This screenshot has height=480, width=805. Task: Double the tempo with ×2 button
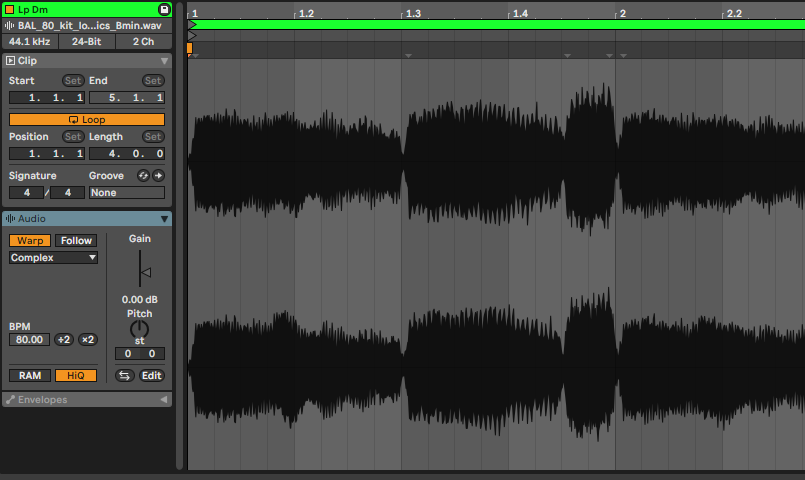pyautogui.click(x=88, y=339)
